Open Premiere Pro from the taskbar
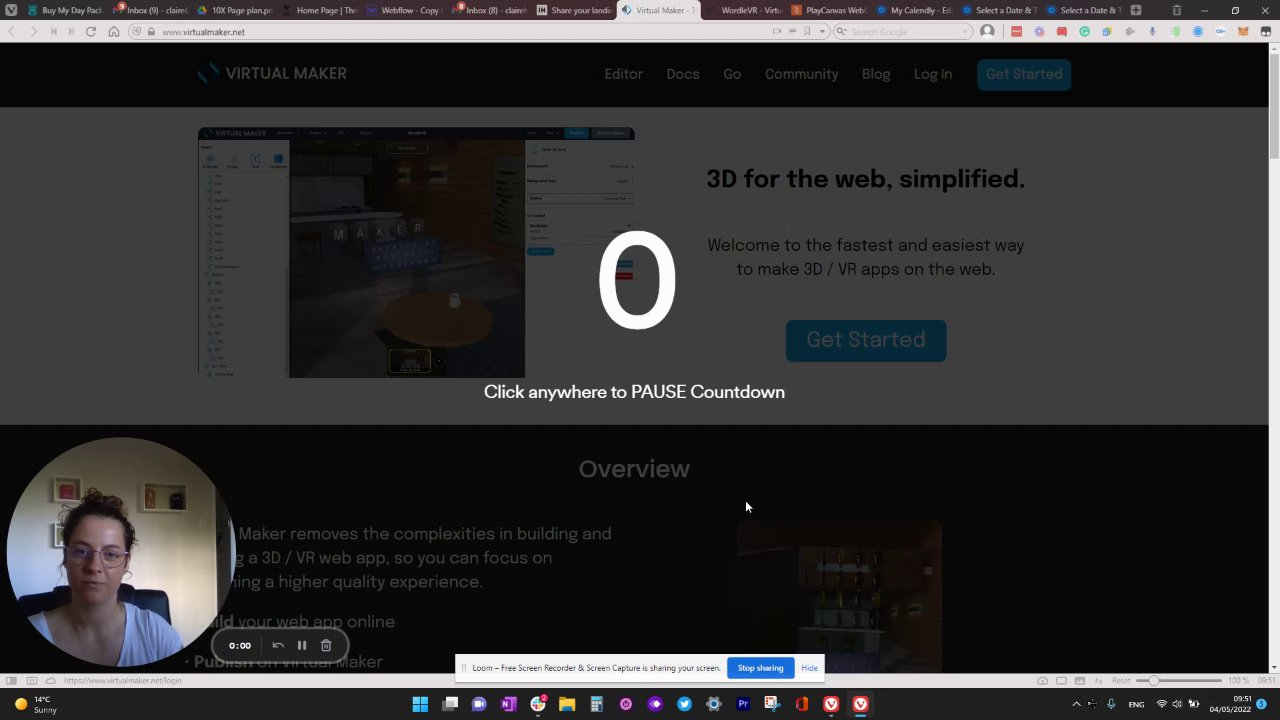Screen dimensions: 1280x720 (743, 704)
